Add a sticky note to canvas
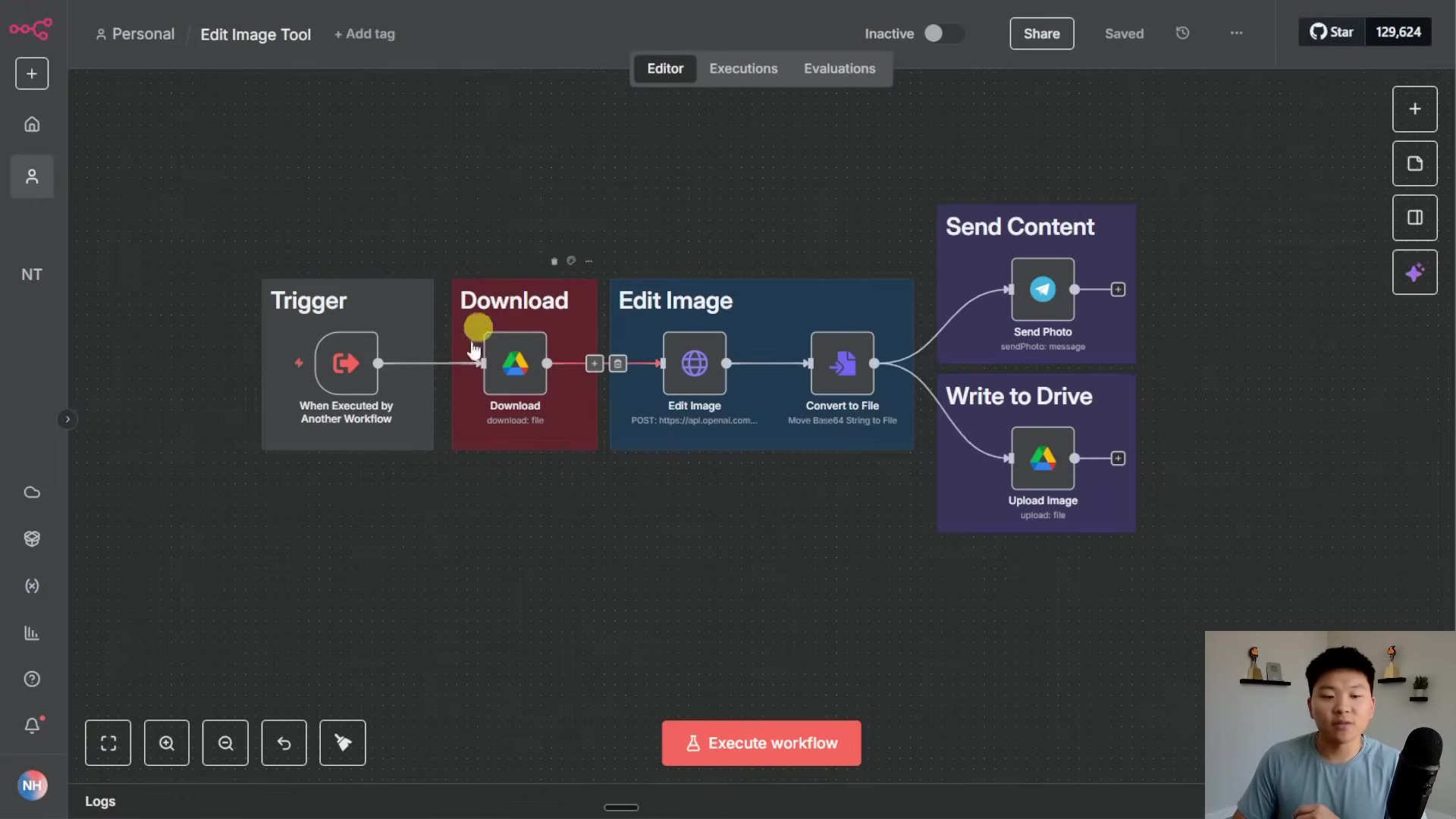1456x819 pixels. pyautogui.click(x=1414, y=164)
